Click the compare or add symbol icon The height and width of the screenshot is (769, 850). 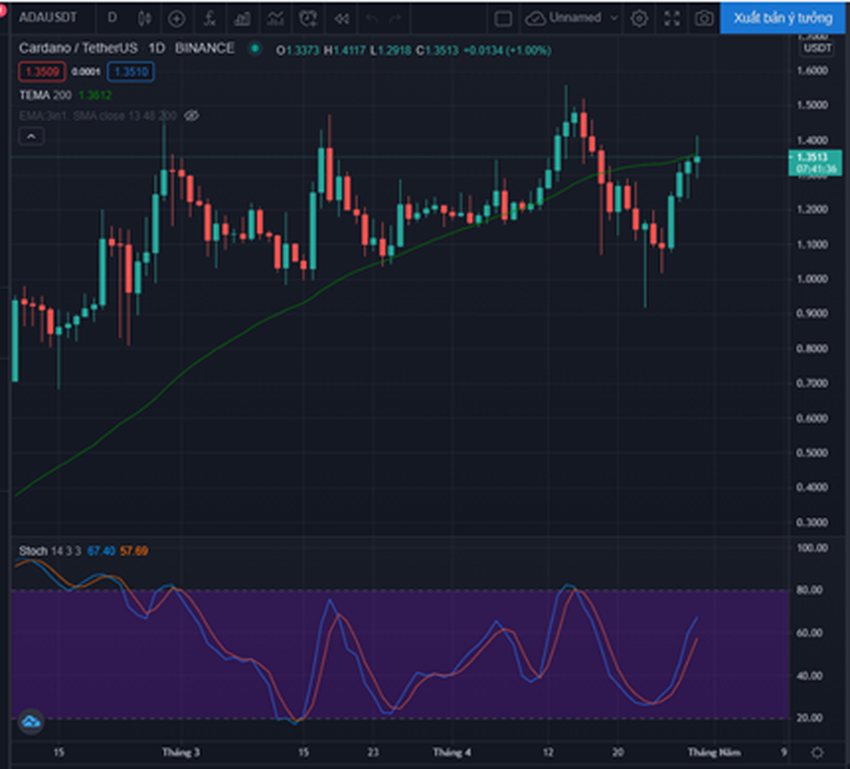(177, 18)
